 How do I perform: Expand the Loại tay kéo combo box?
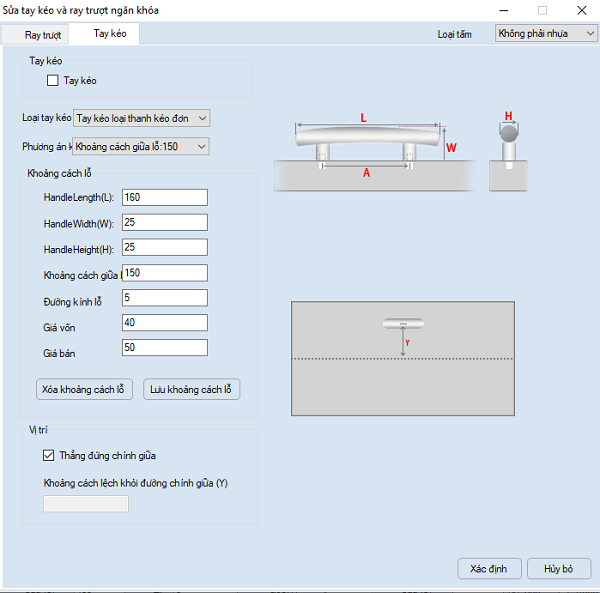tap(142, 118)
